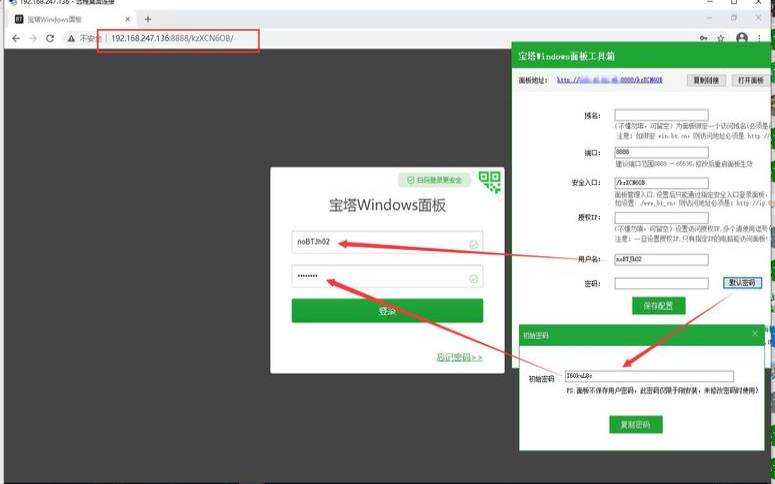The height and width of the screenshot is (484, 775).
Task: Close the Chrome browser window
Action: click(x=758, y=18)
